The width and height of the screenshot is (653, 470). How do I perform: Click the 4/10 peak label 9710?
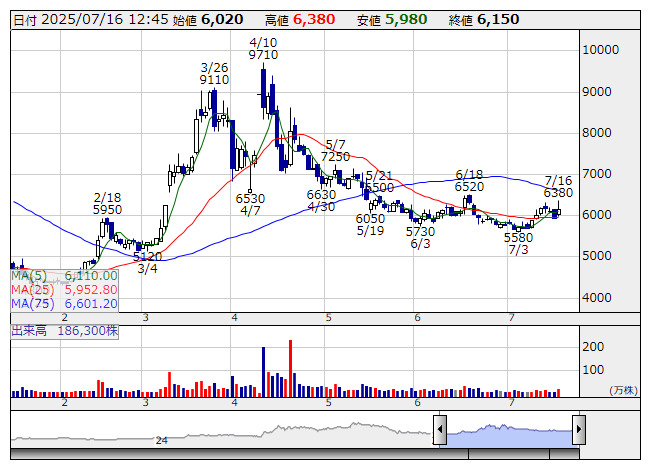[x=263, y=56]
